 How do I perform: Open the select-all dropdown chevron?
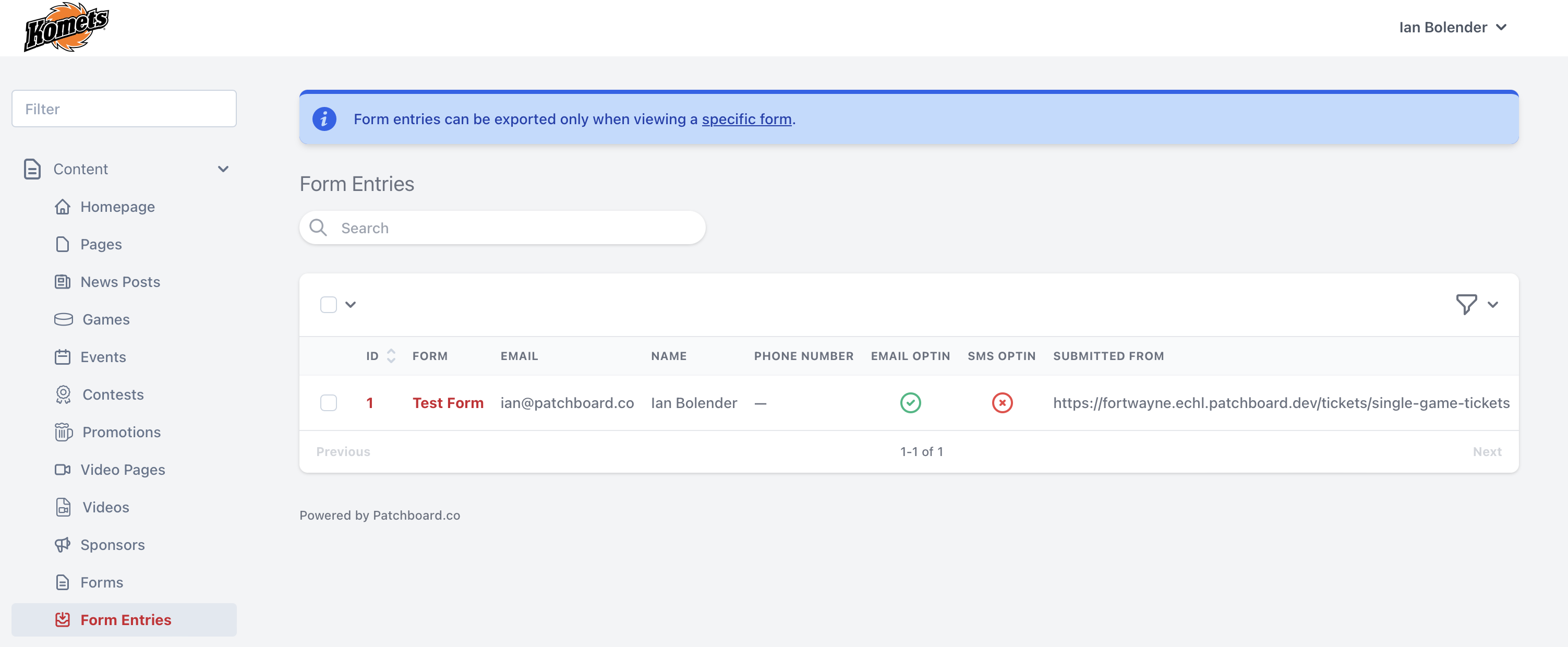click(x=351, y=305)
